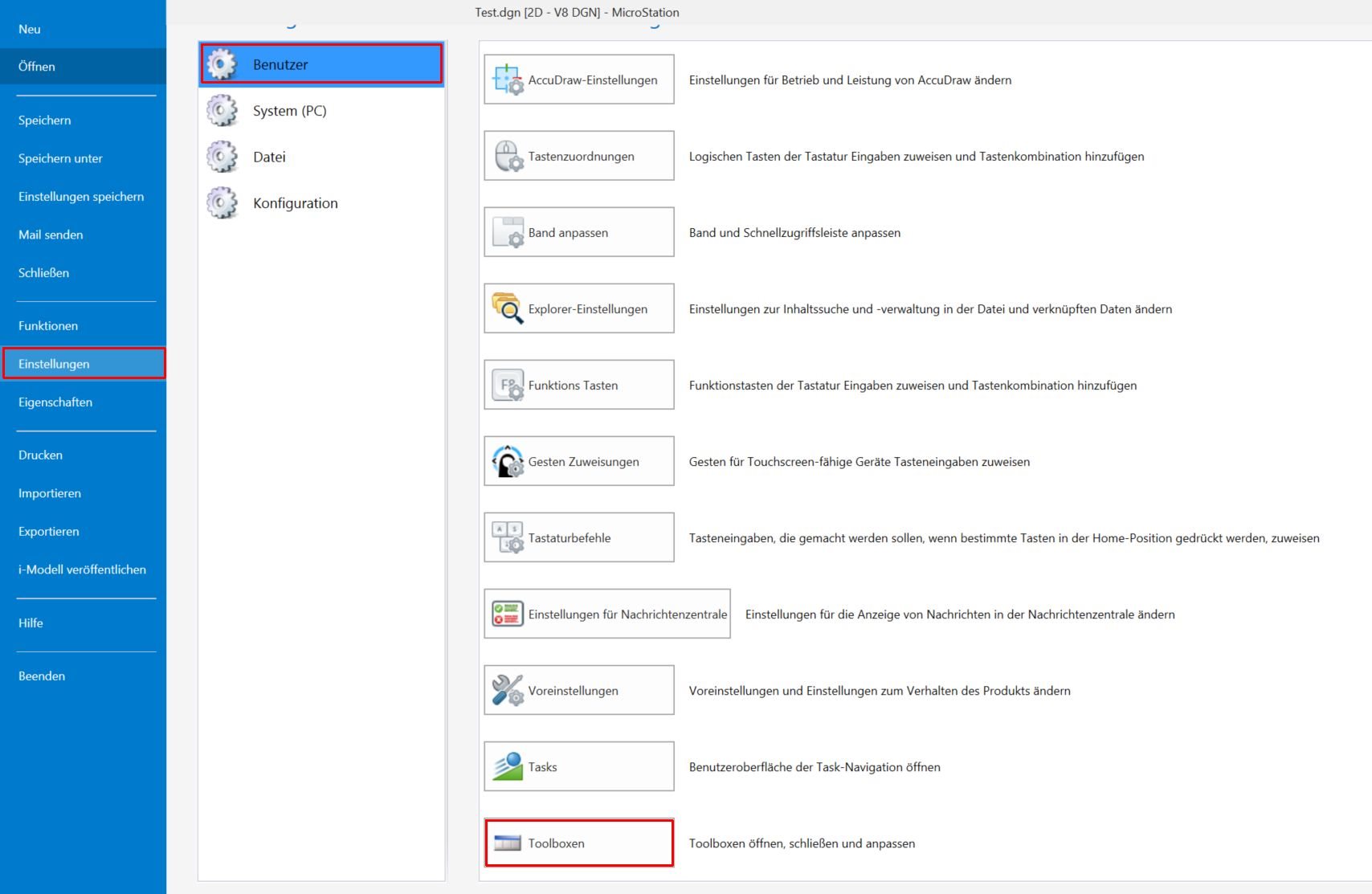
Task: Select the Benutzer settings category
Action: [x=321, y=64]
